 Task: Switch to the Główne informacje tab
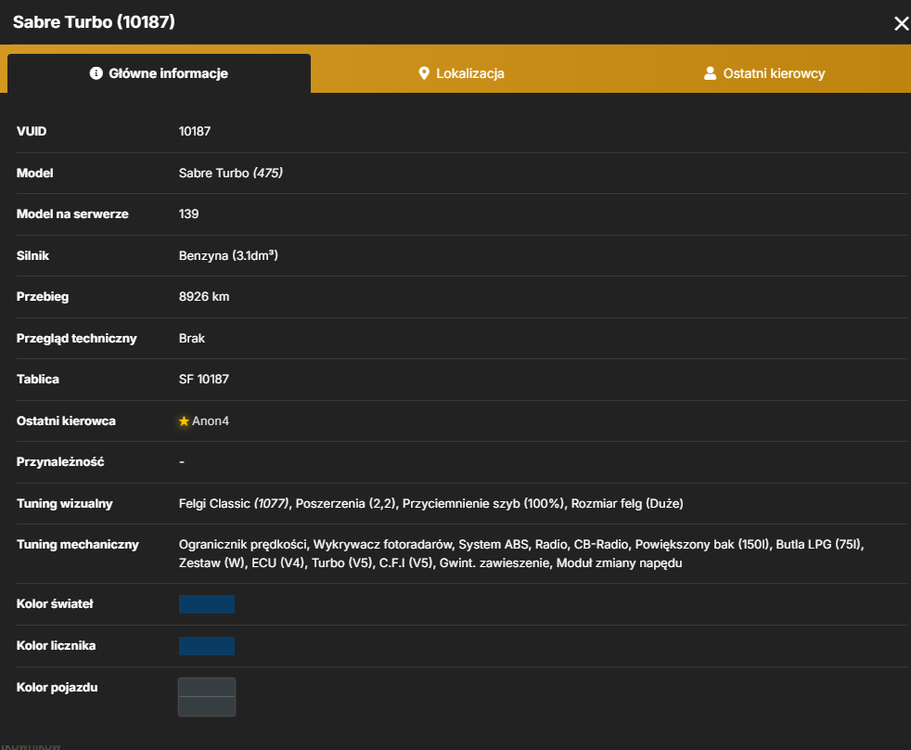[x=159, y=74]
